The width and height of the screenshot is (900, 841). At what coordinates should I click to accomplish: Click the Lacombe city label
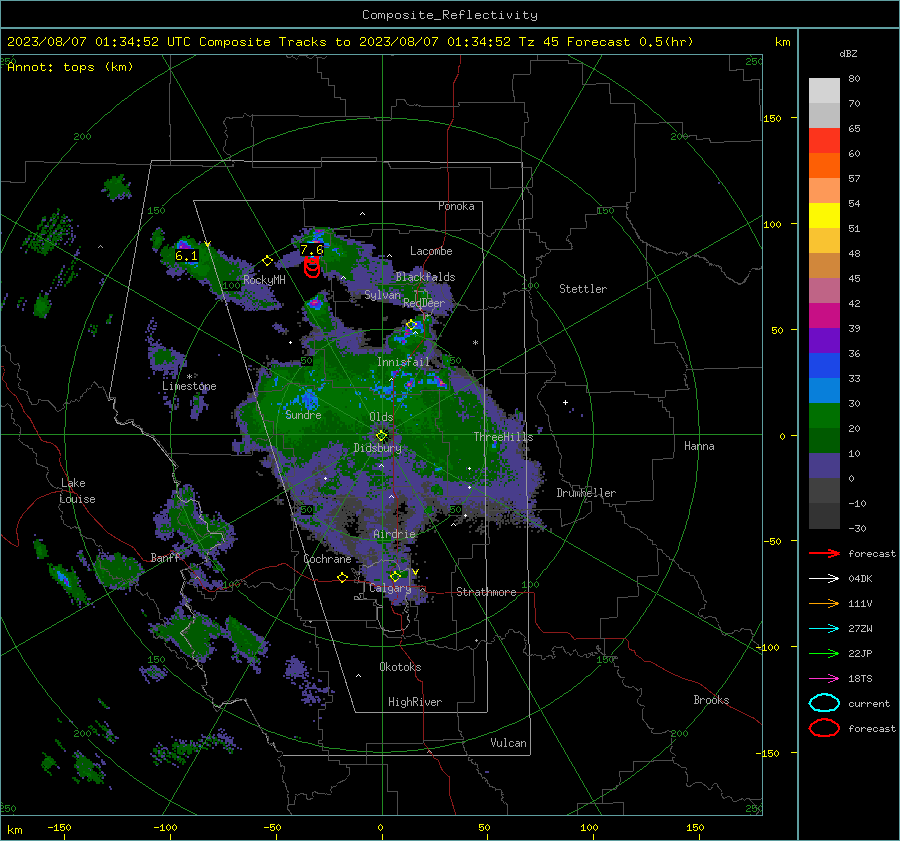coord(431,251)
